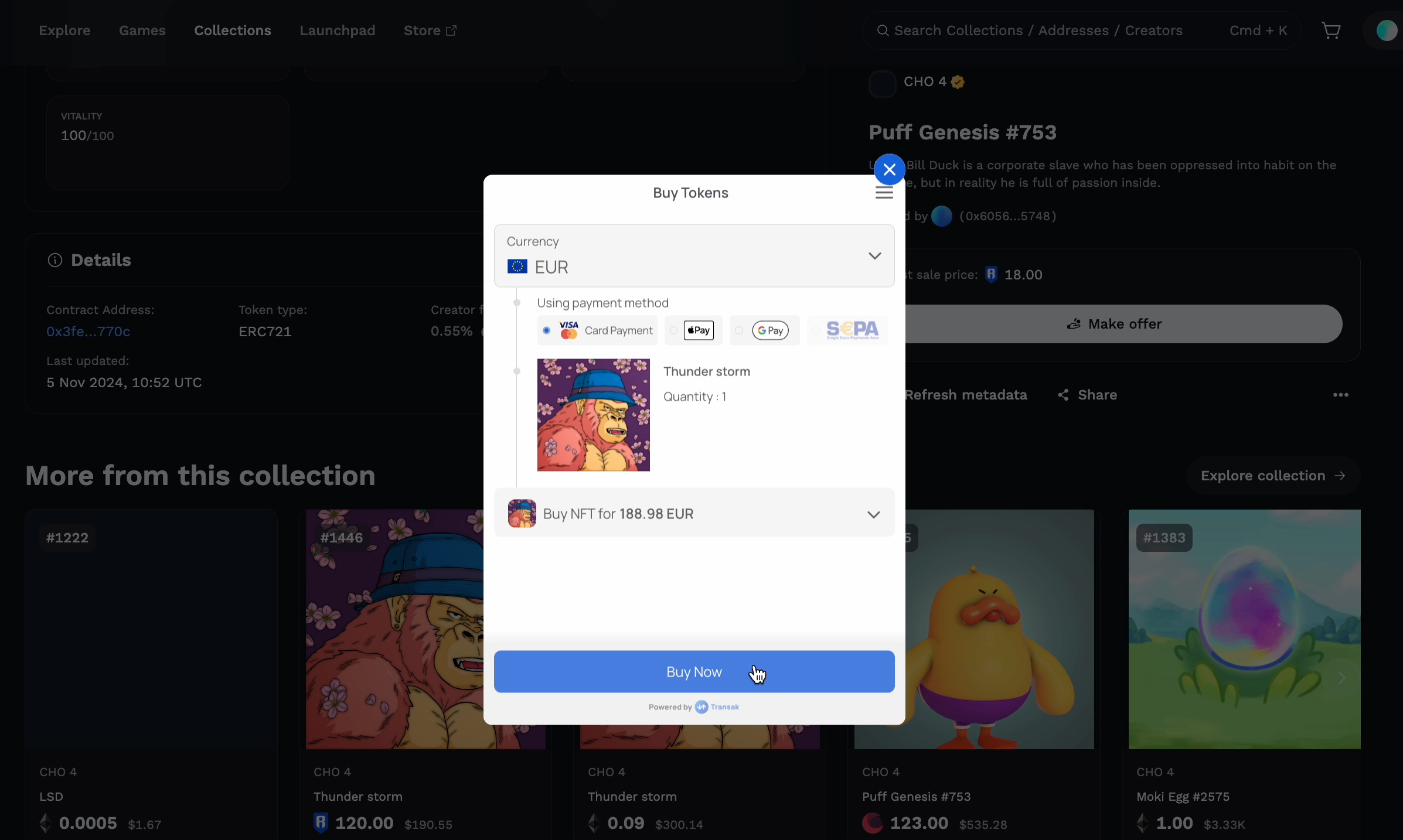Click the Cmd + K shortcut hint
Screen dimensions: 1403x840
point(1258,30)
